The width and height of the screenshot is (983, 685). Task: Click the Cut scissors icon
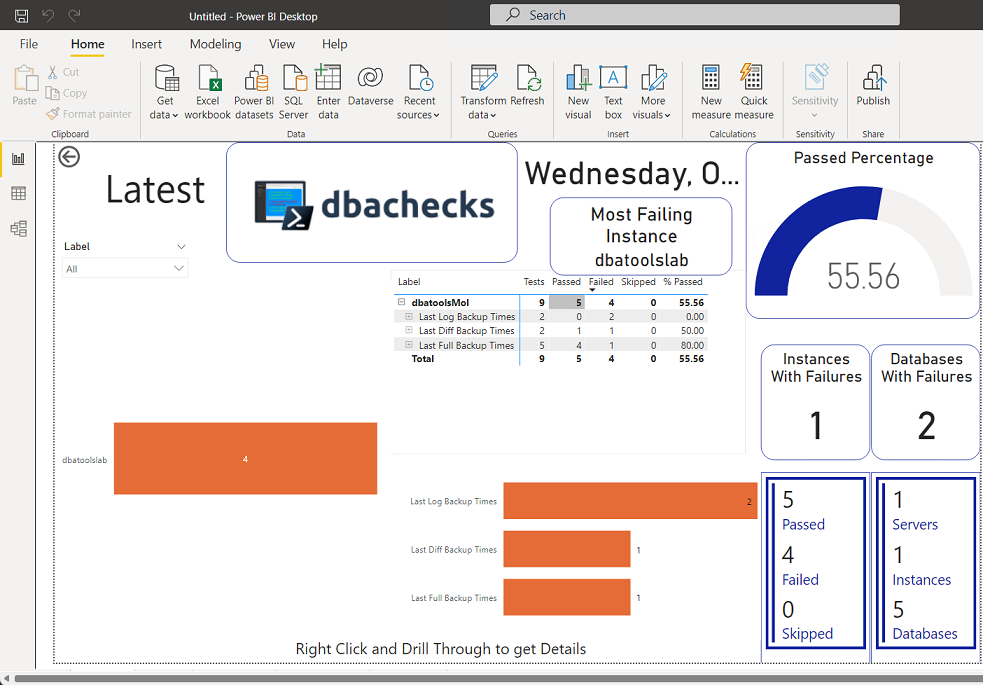tap(53, 72)
